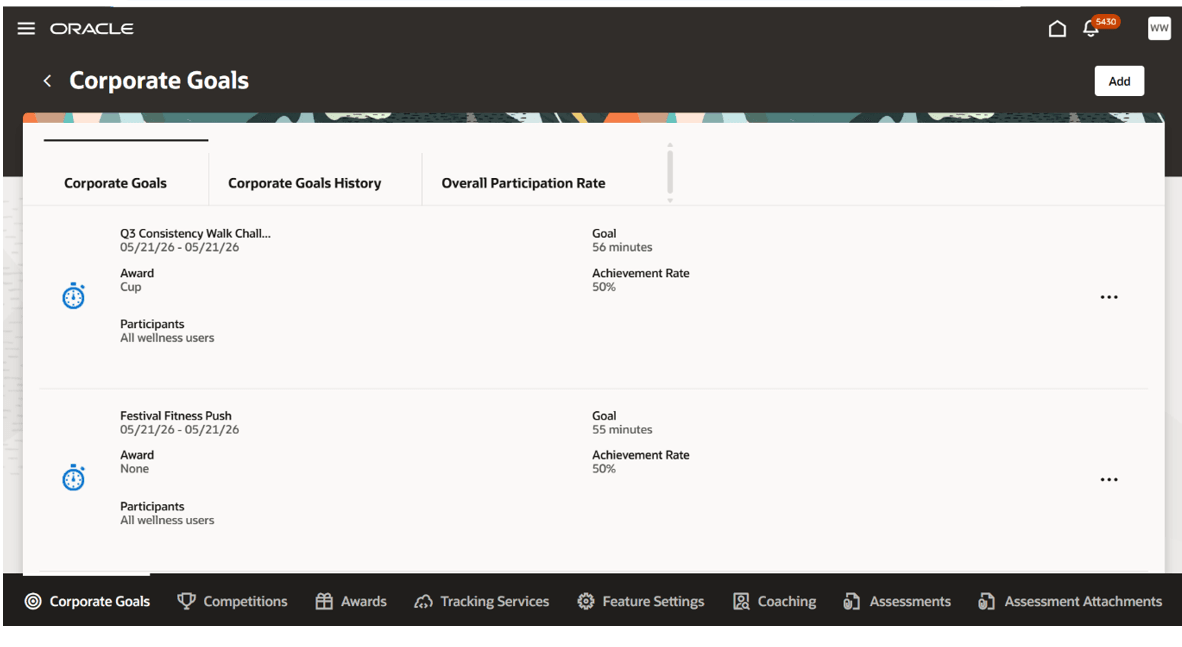The width and height of the screenshot is (1182, 647).
Task: Open the Overall Participation Rate tab
Action: point(523,183)
